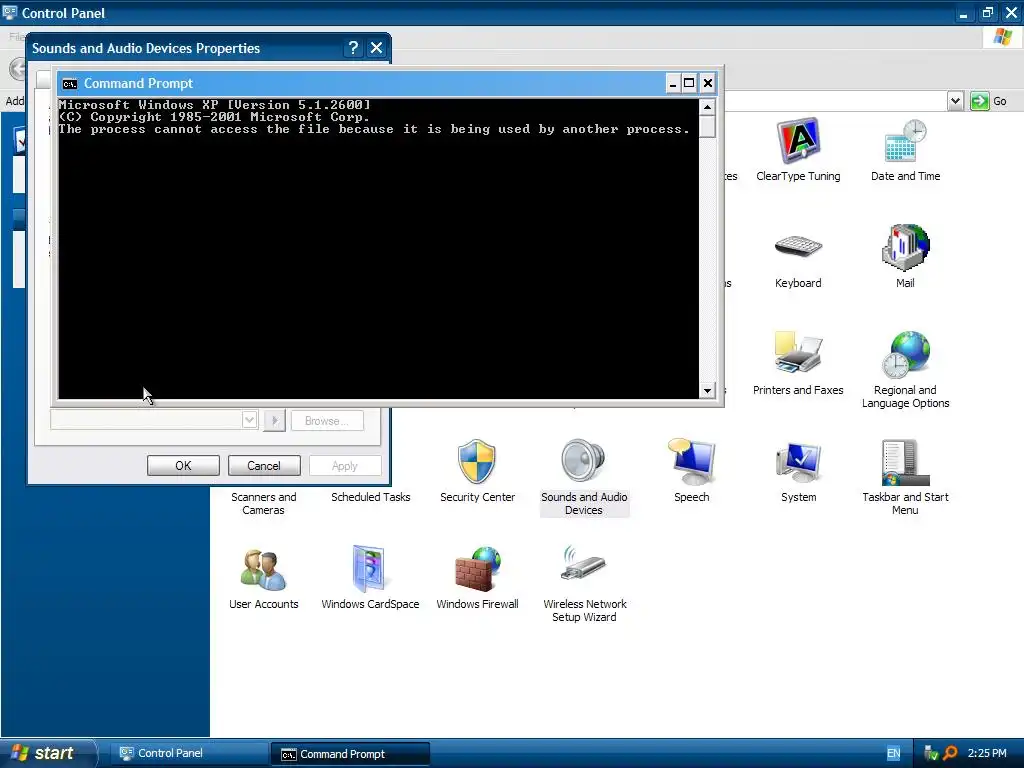The image size is (1024, 768).
Task: Click the Command Prompt scrollbar down arrow
Action: click(707, 391)
